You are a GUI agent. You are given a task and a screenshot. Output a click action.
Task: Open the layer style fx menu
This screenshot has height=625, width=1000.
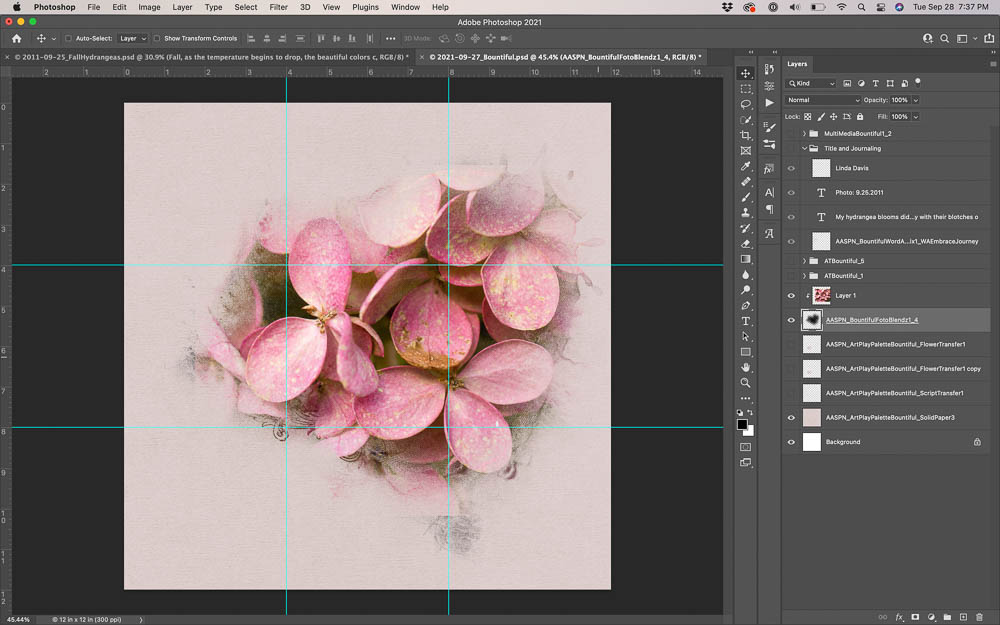899,617
